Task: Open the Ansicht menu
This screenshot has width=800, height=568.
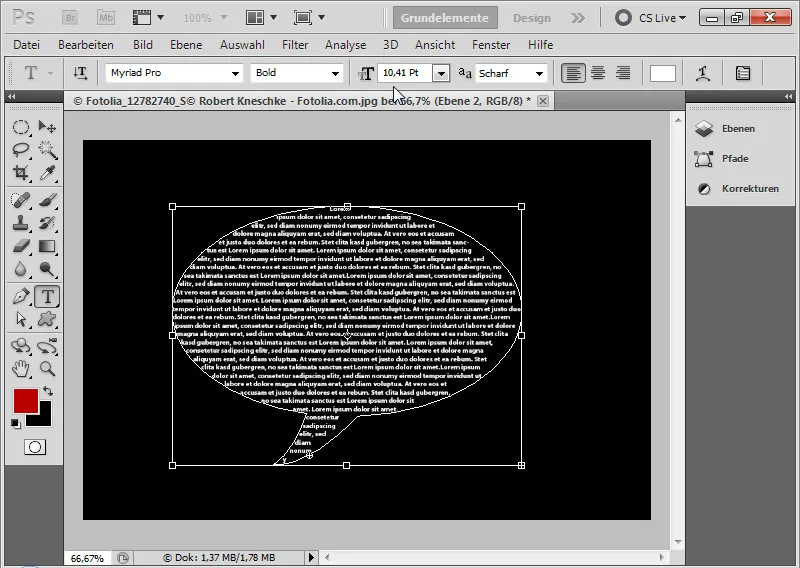Action: click(435, 45)
